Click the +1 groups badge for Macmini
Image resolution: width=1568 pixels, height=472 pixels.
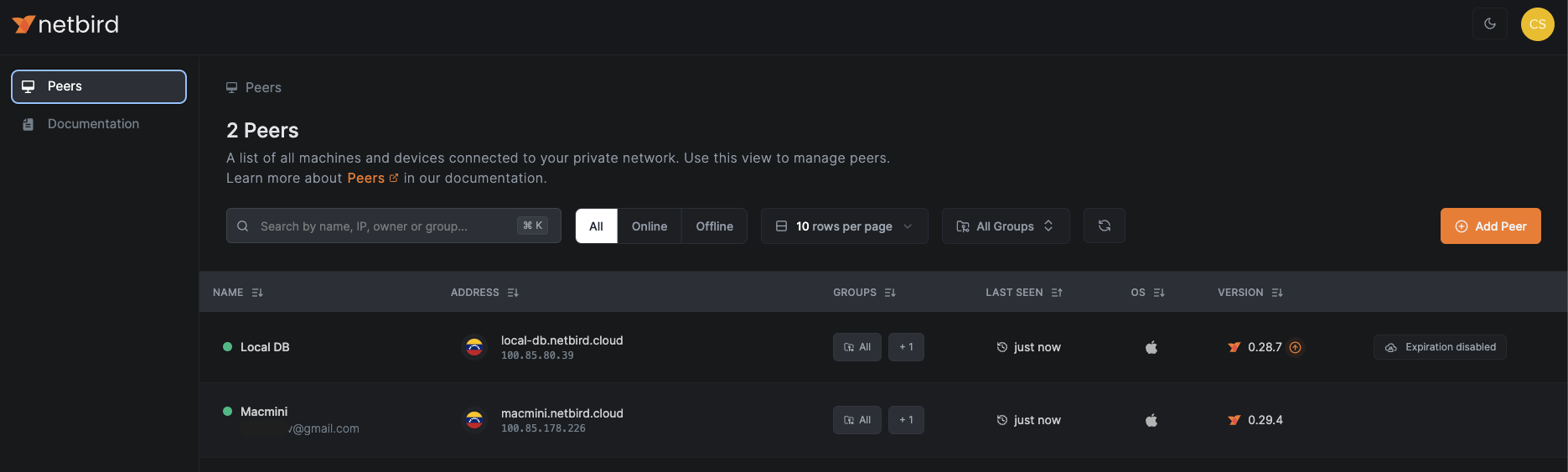906,420
